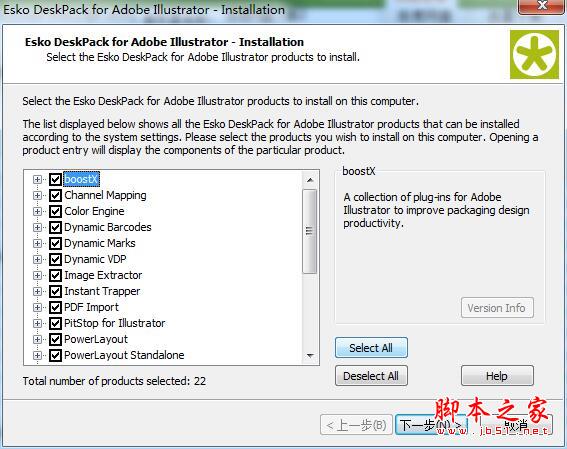567x449 pixels.
Task: Expand the boostX product tree node
Action: coord(37,179)
